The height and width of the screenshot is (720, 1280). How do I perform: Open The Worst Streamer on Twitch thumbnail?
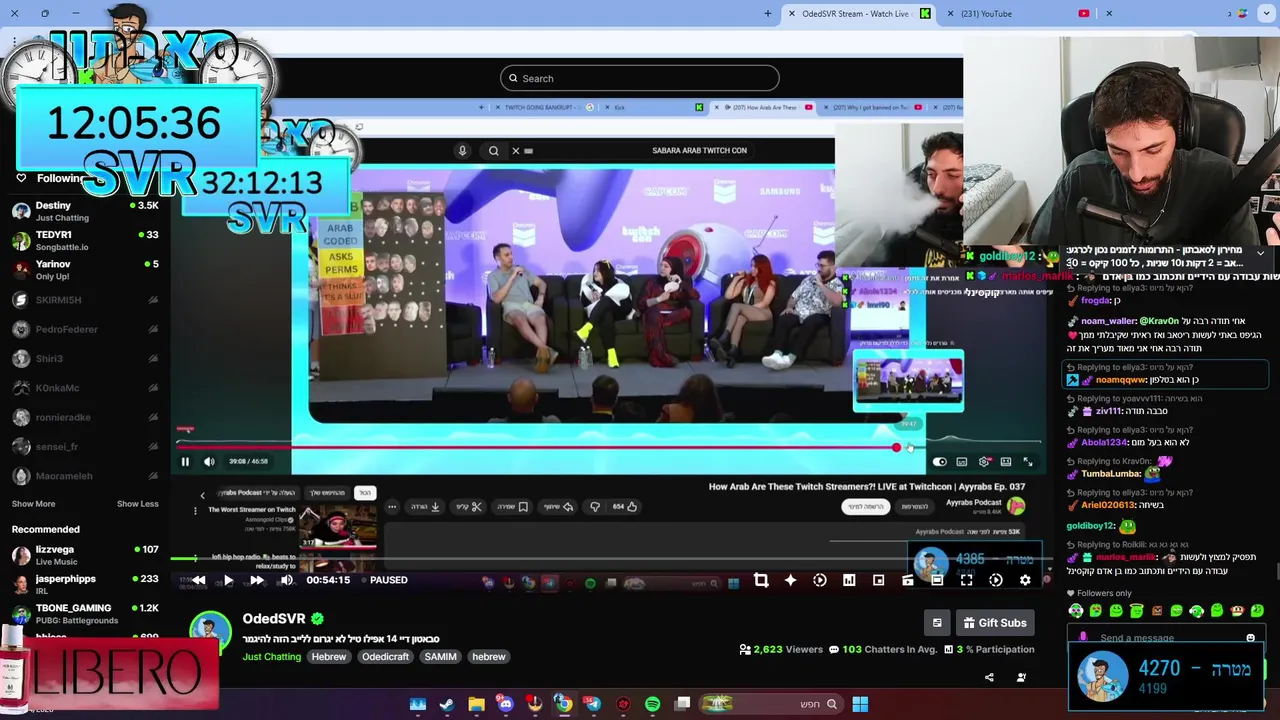(340, 528)
